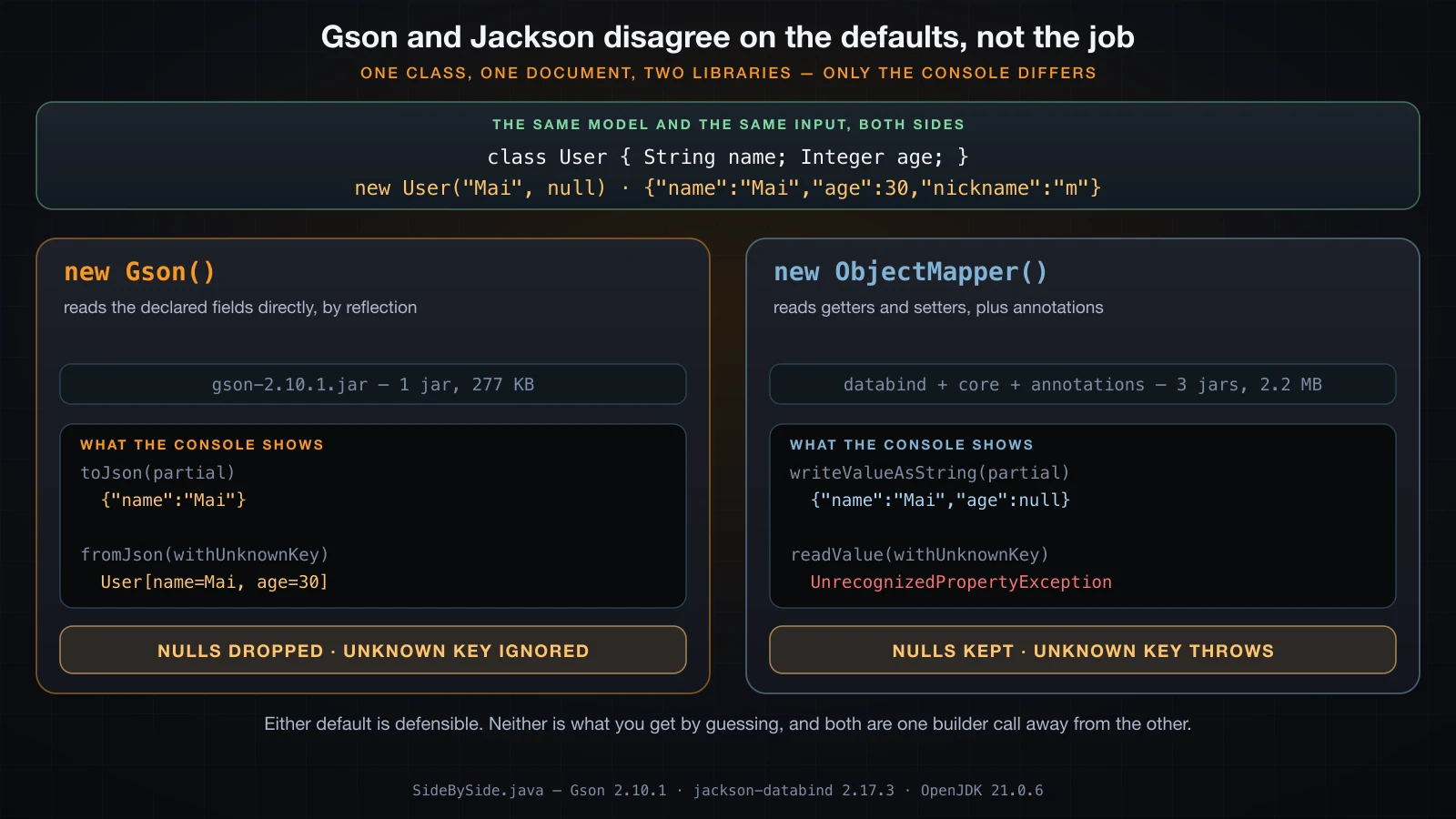The image size is (1456, 819).
Task: Click the line starting 'new User("Mai", null)'
Action: coord(728,188)
